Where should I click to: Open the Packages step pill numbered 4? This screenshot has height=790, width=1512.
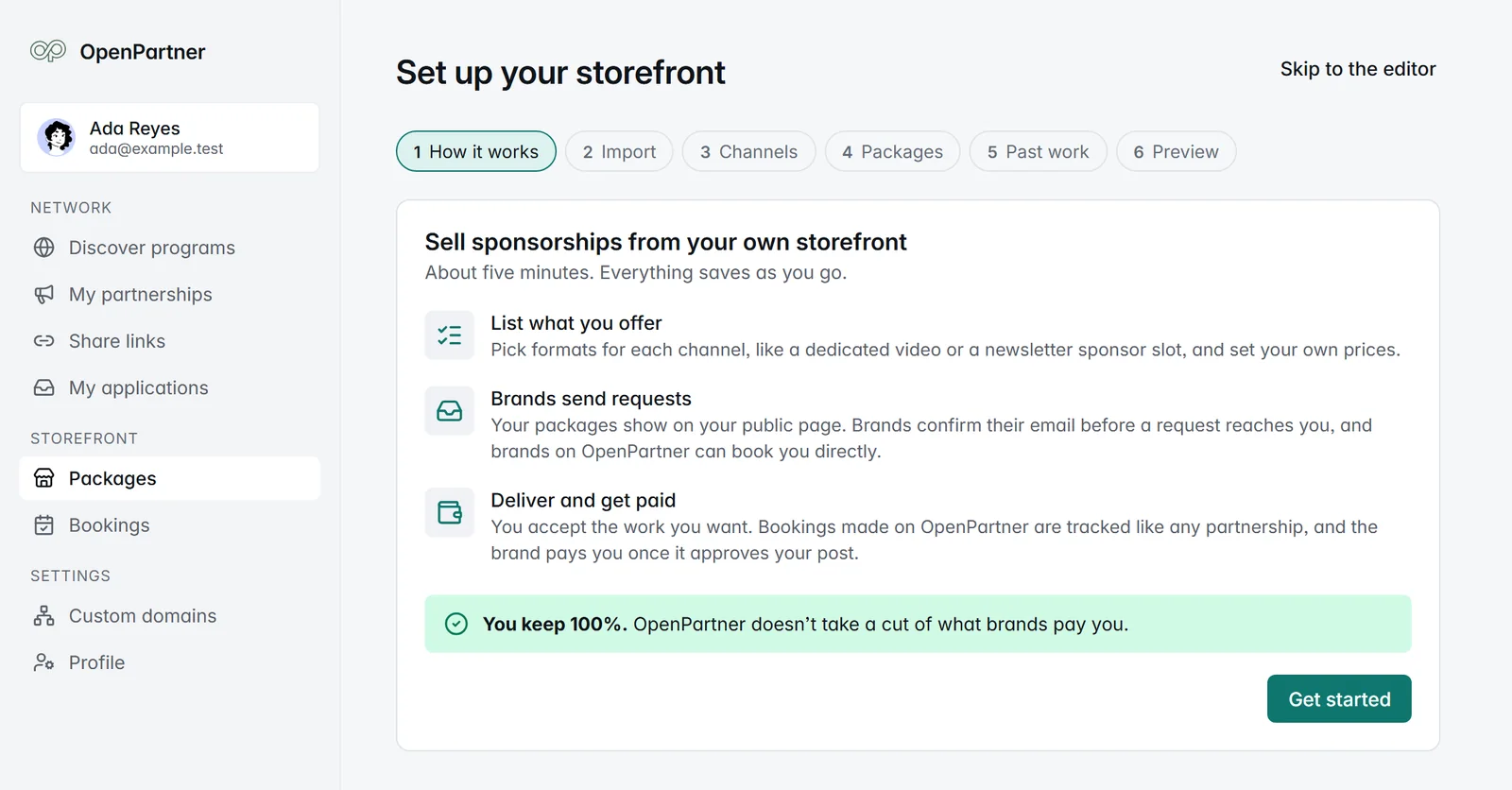pyautogui.click(x=892, y=151)
